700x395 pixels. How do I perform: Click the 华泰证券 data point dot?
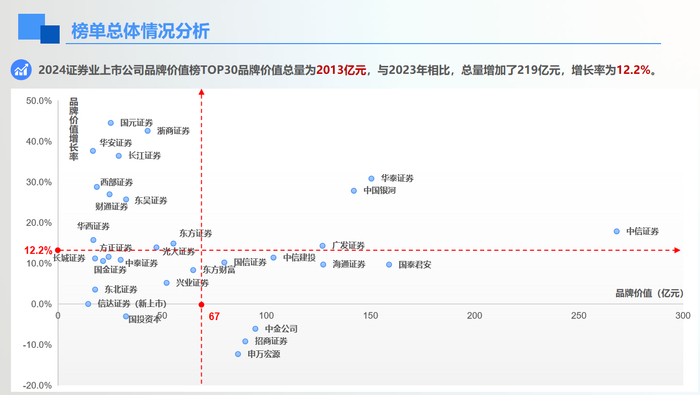pos(371,179)
